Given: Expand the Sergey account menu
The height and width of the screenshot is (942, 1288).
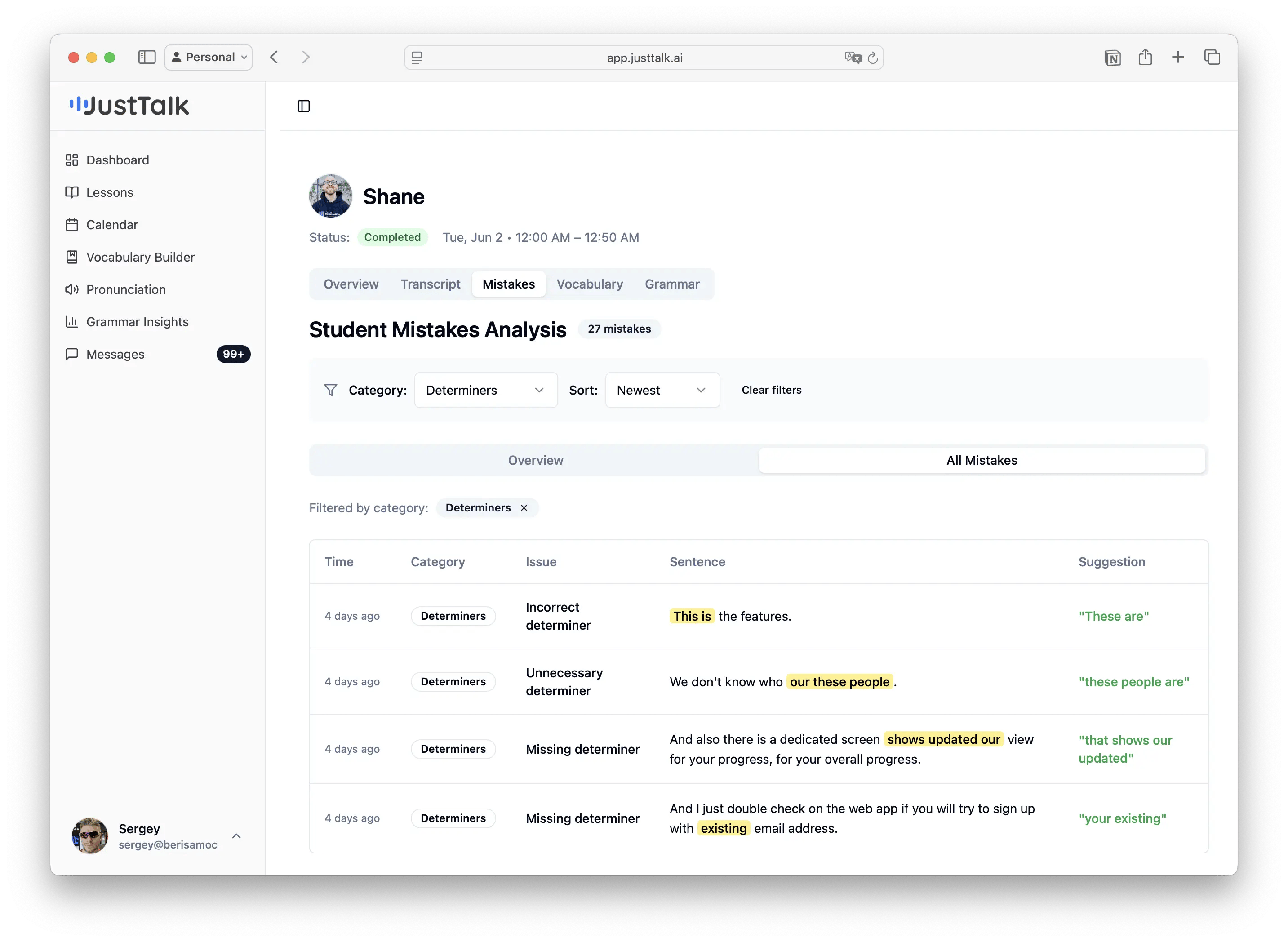Looking at the screenshot, I should click(x=237, y=836).
